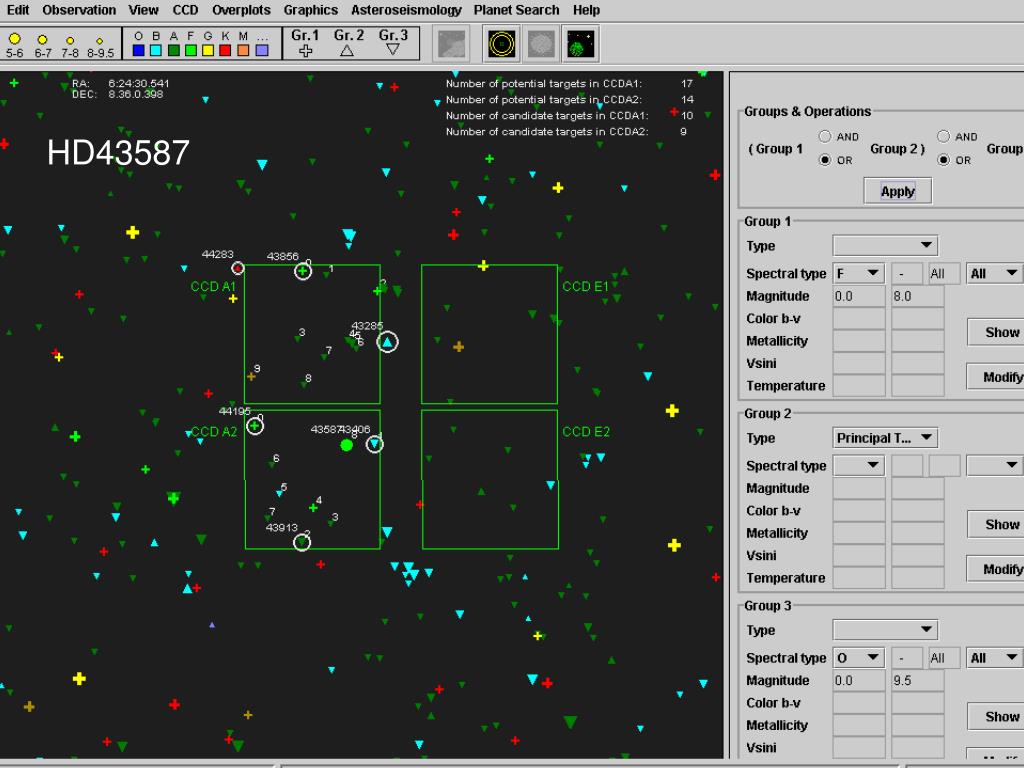Open the Overplots menu
Screen dimensions: 1024x768
pos(241,10)
